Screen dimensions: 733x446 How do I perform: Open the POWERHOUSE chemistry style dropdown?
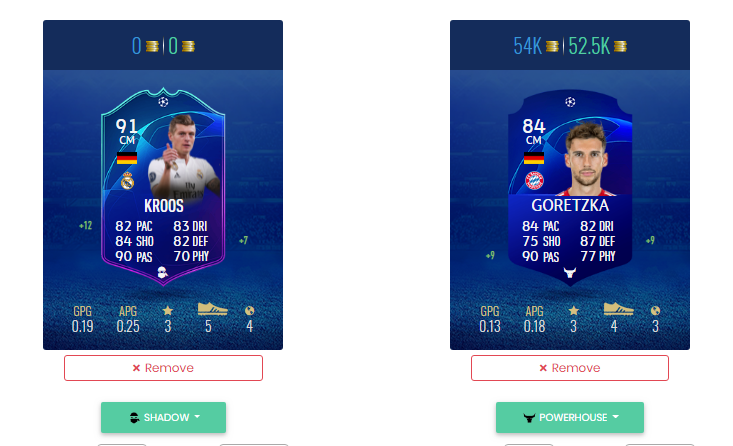[569, 417]
